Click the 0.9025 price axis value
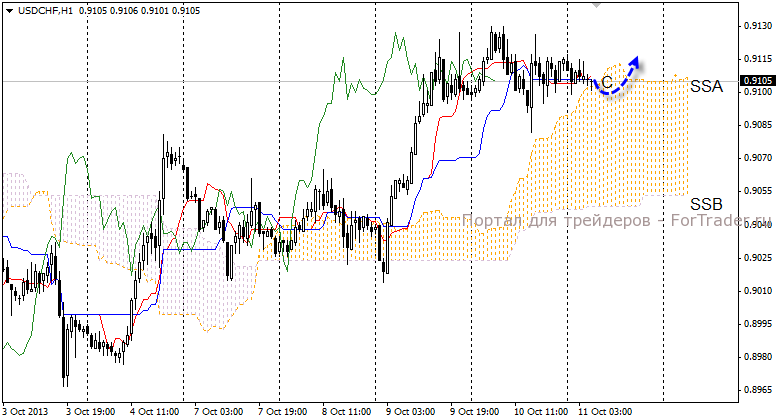This screenshot has height=420, width=778. tap(758, 257)
